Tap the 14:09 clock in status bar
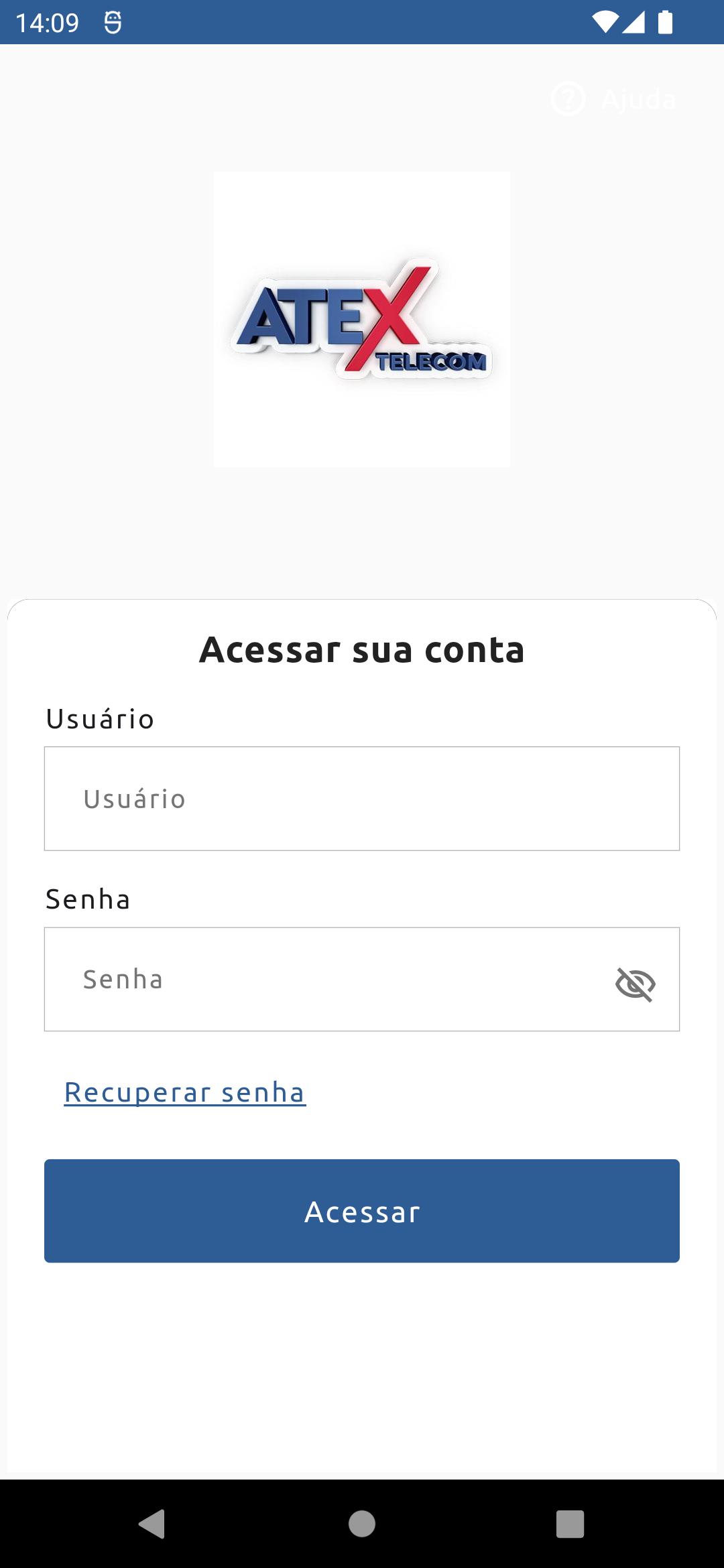The height and width of the screenshot is (1568, 724). pos(47,23)
